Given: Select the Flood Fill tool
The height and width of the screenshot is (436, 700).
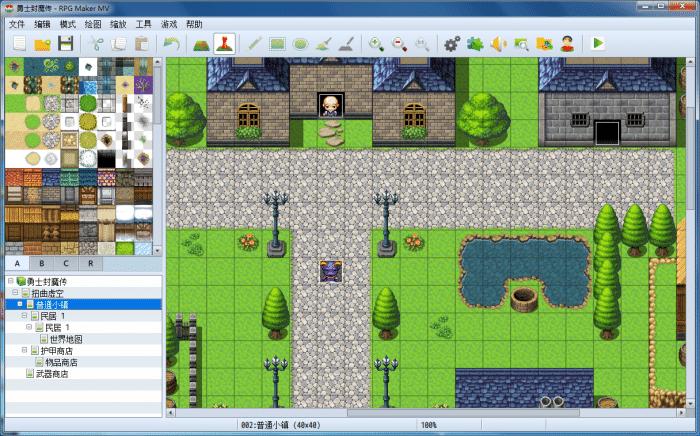Looking at the screenshot, I should [323, 44].
